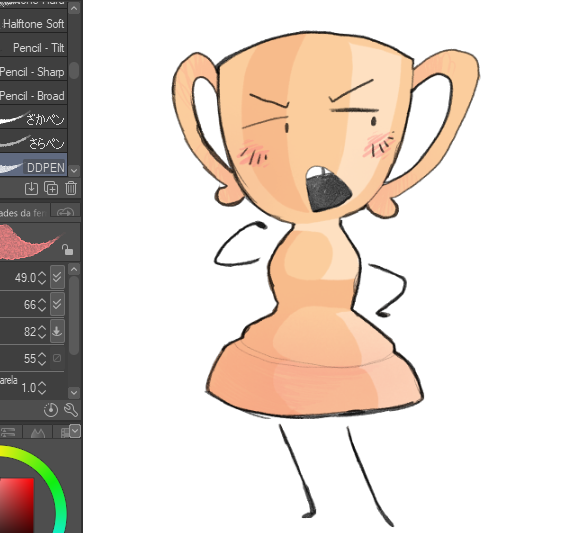Click the sub tool list scroll-down arrow
The height and width of the screenshot is (533, 580).
[x=74, y=170]
